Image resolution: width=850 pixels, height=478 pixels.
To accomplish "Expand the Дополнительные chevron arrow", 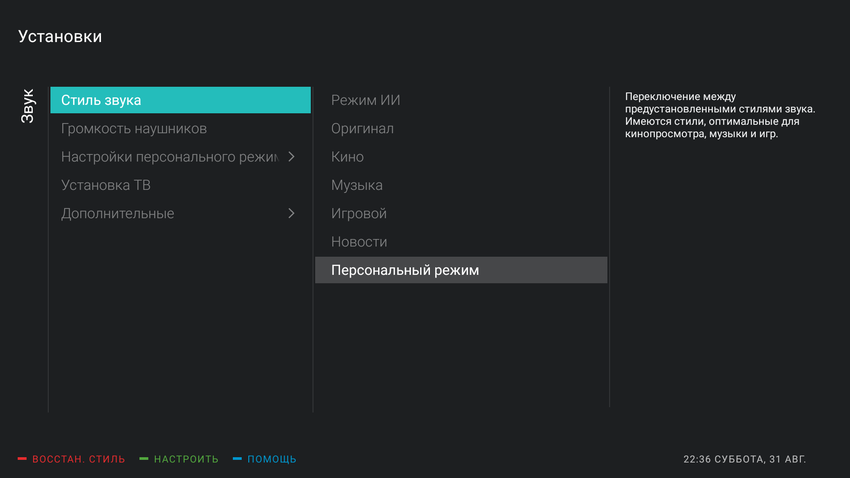I will (291, 213).
